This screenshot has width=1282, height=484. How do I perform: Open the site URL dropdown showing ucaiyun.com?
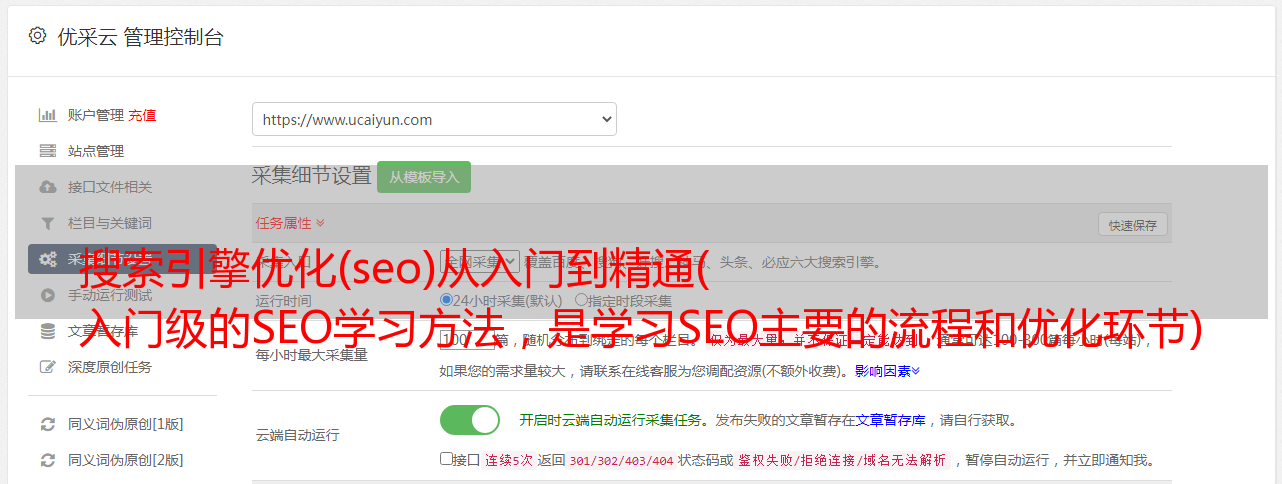coord(434,119)
